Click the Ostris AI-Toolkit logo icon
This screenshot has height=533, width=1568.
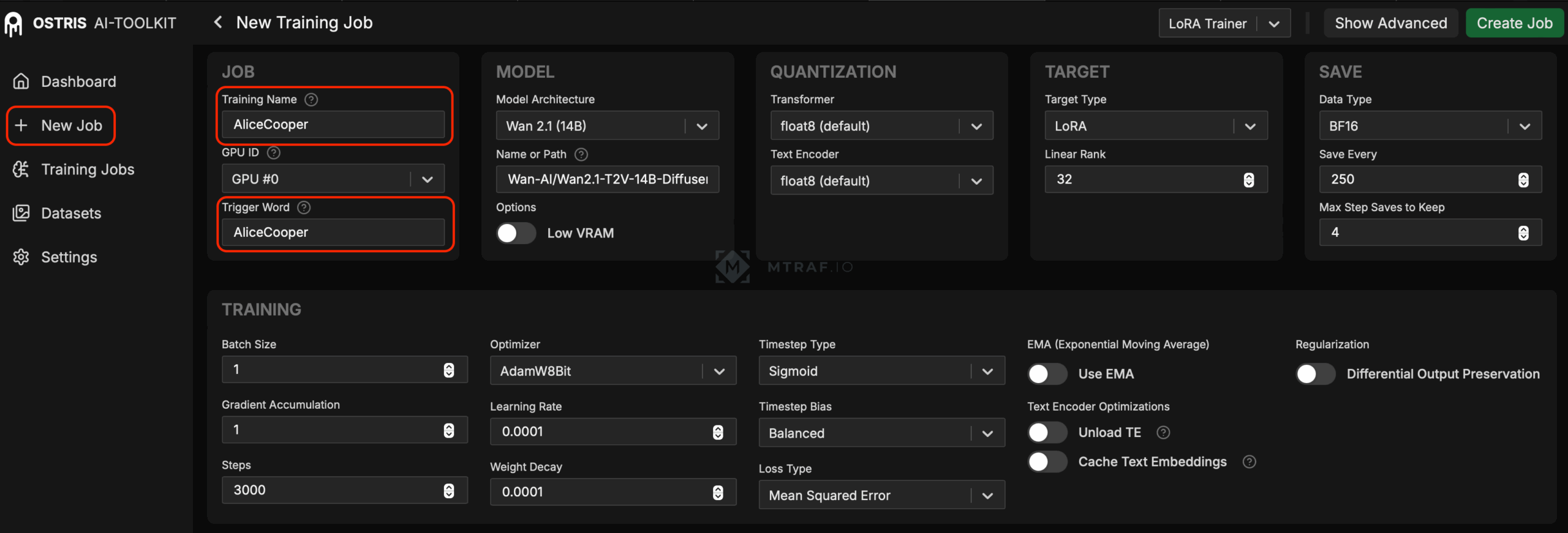tap(13, 24)
